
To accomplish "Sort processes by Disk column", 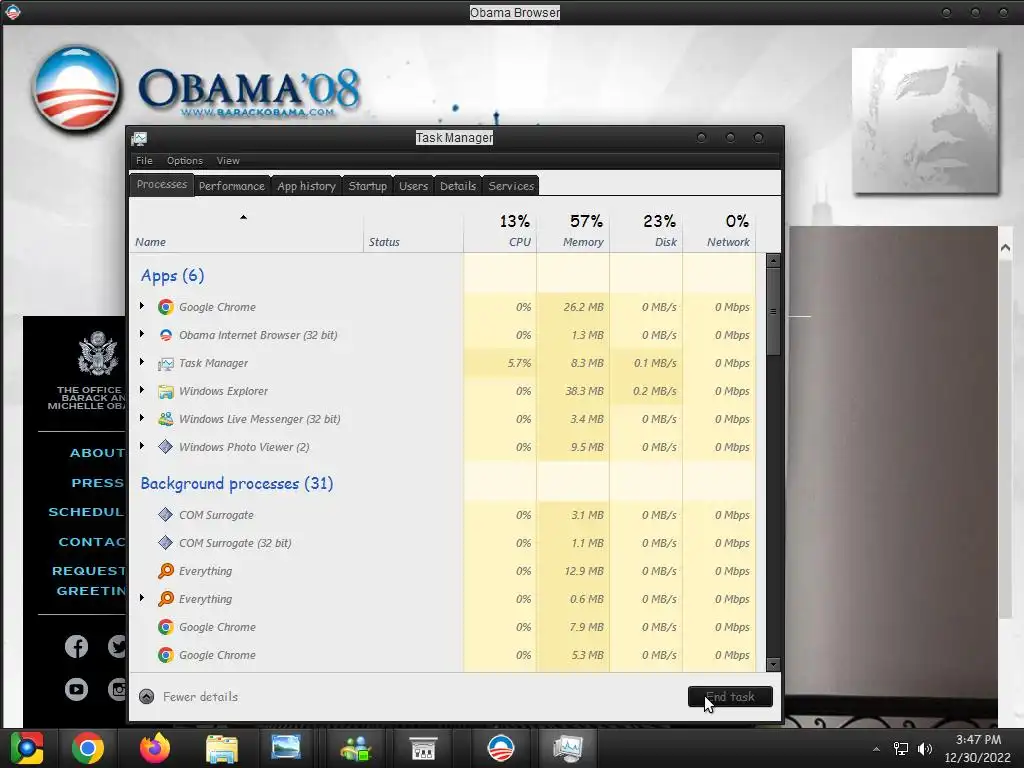I will pos(647,231).
